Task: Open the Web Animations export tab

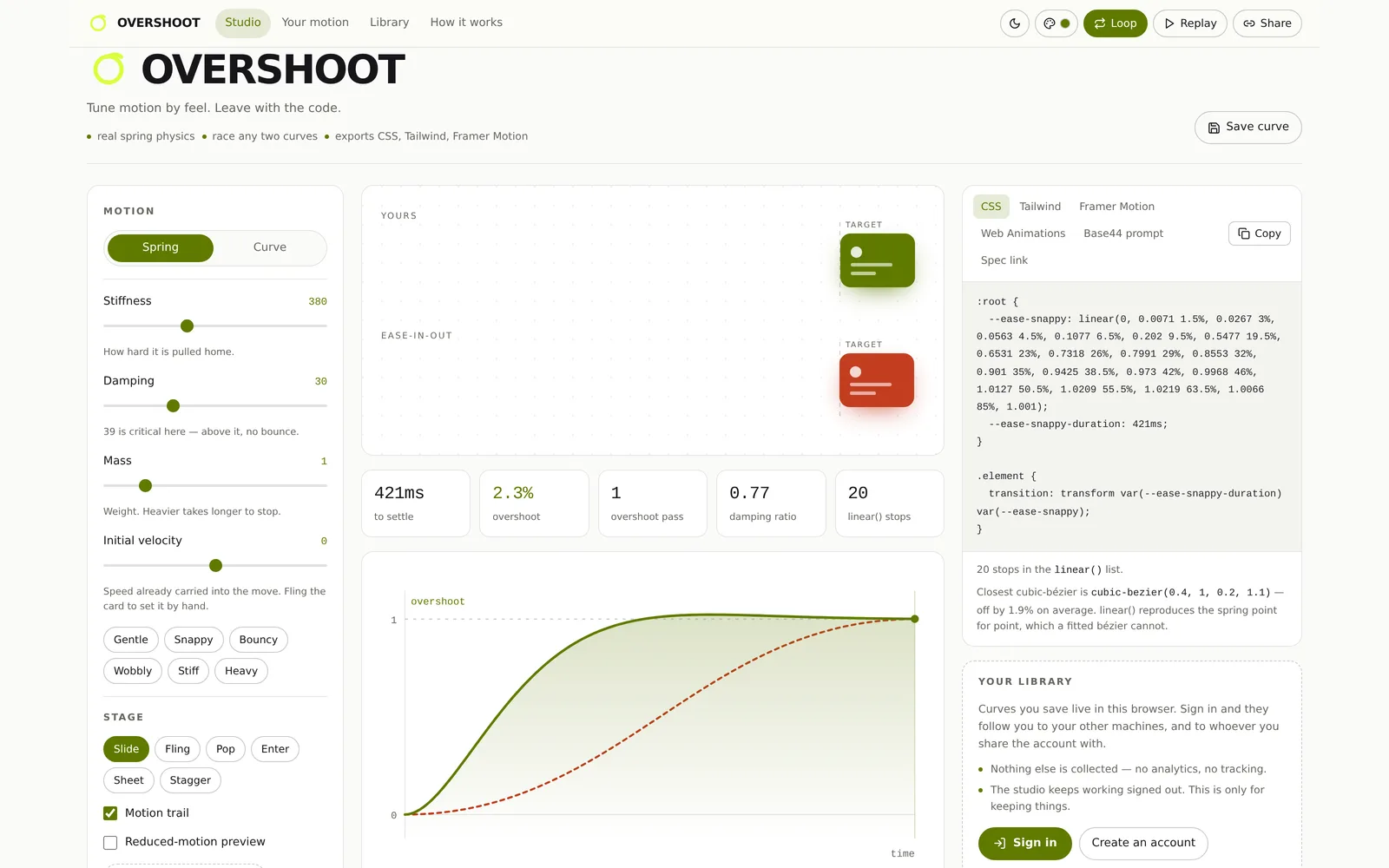Action: point(1023,233)
